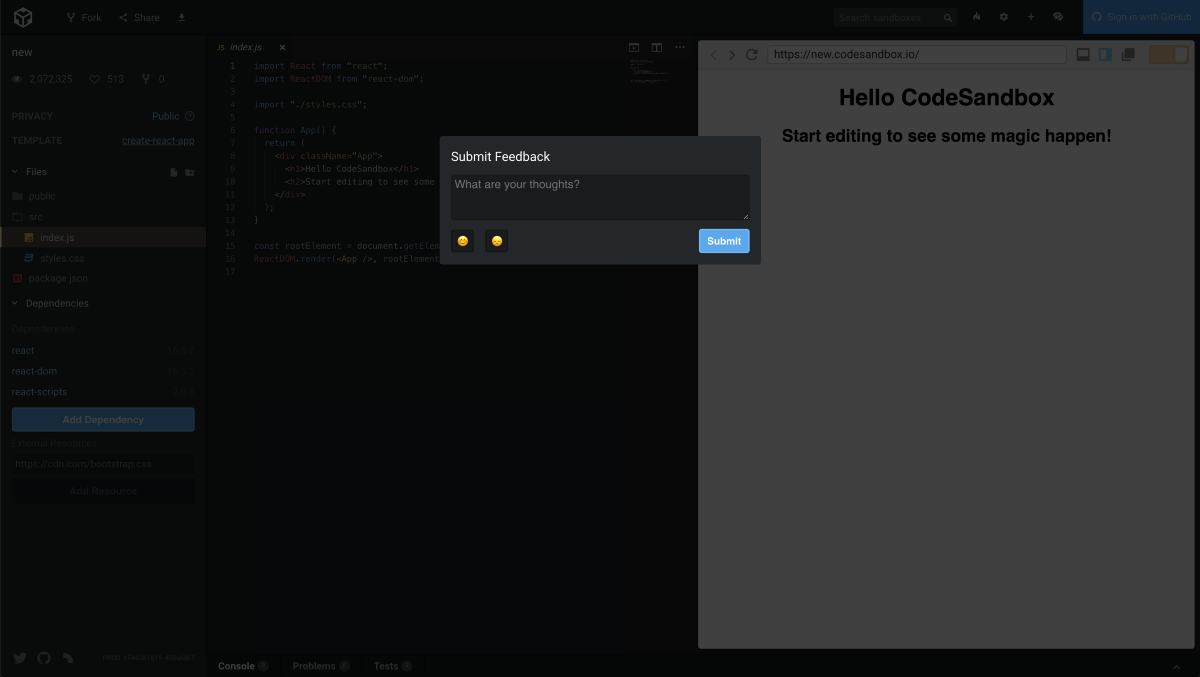Click the search magnifier icon
1200x677 pixels.
948,18
